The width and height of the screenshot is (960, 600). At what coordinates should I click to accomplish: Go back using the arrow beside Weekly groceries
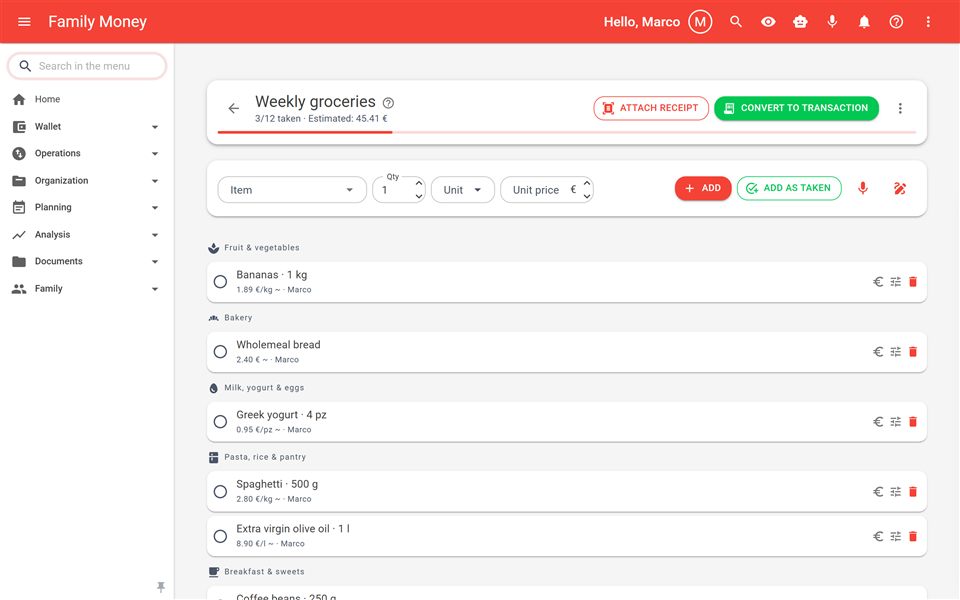(x=234, y=108)
